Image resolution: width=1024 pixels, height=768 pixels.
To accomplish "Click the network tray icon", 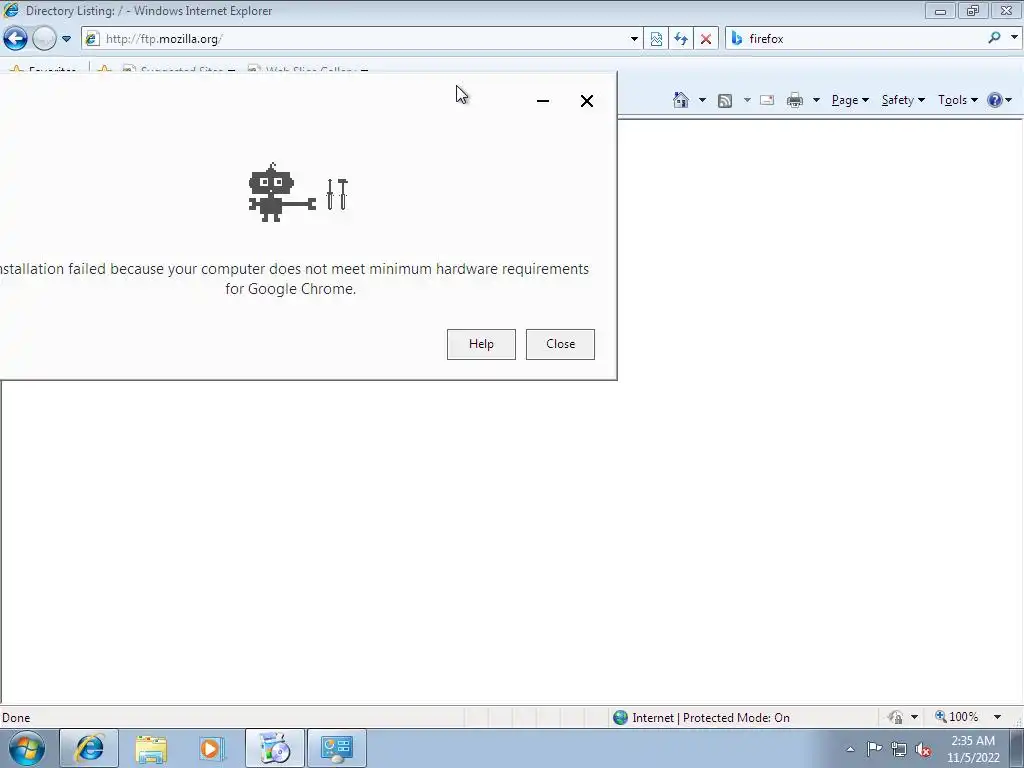I will coord(899,749).
